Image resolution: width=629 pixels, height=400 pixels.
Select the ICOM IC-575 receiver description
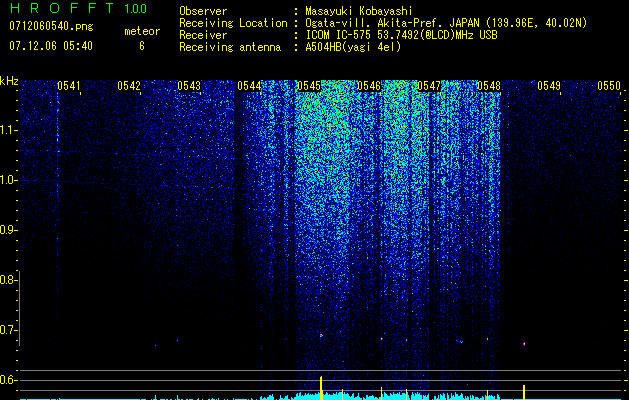click(401, 35)
